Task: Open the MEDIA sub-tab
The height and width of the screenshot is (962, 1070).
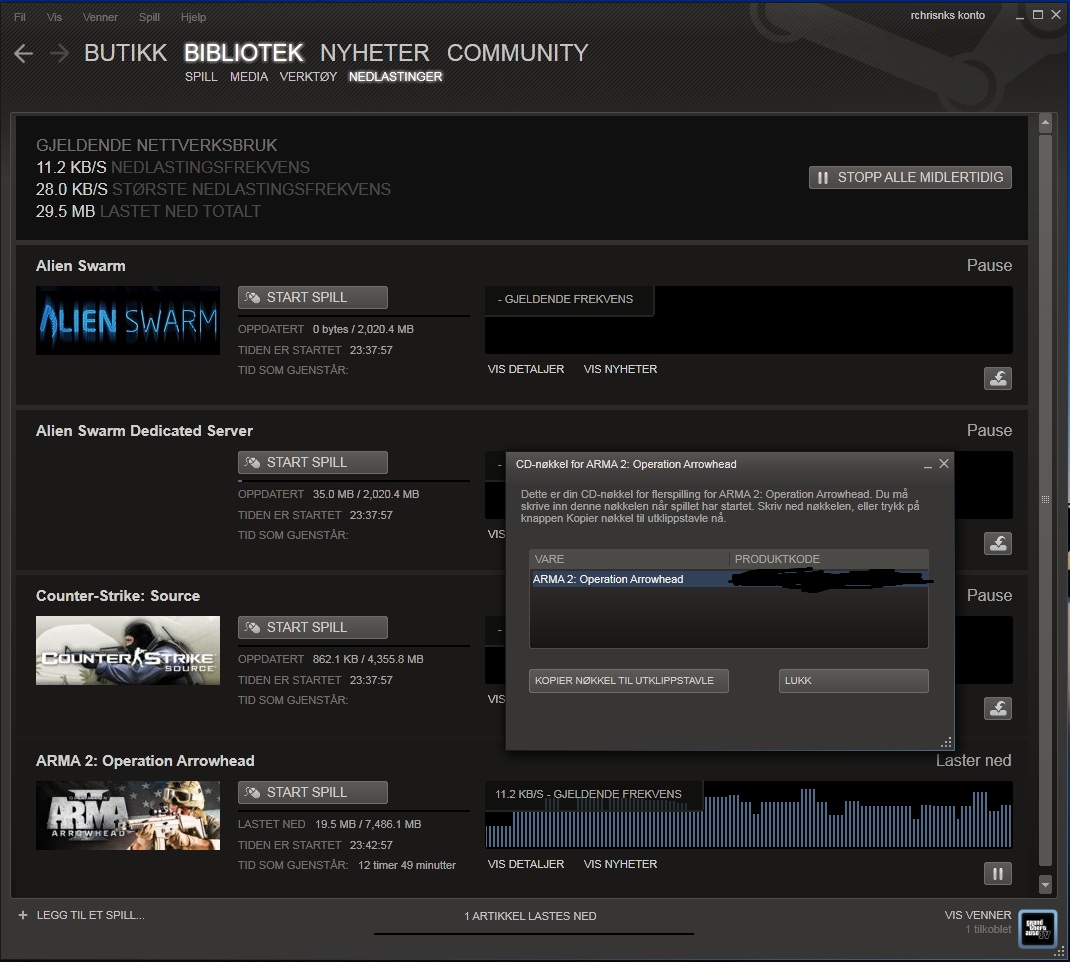Action: (x=248, y=76)
